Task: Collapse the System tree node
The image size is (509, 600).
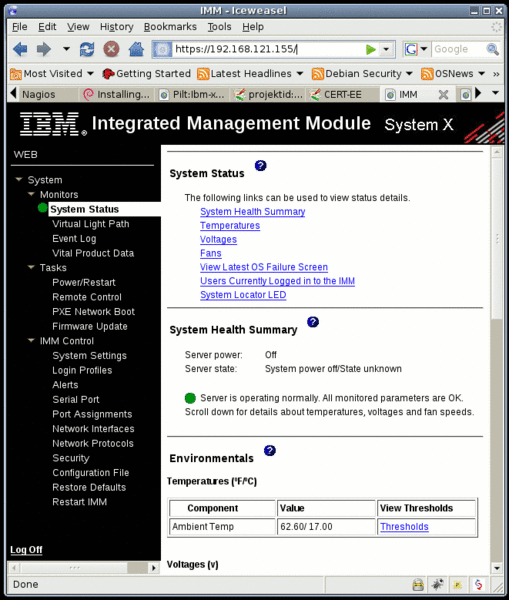Action: (19, 179)
